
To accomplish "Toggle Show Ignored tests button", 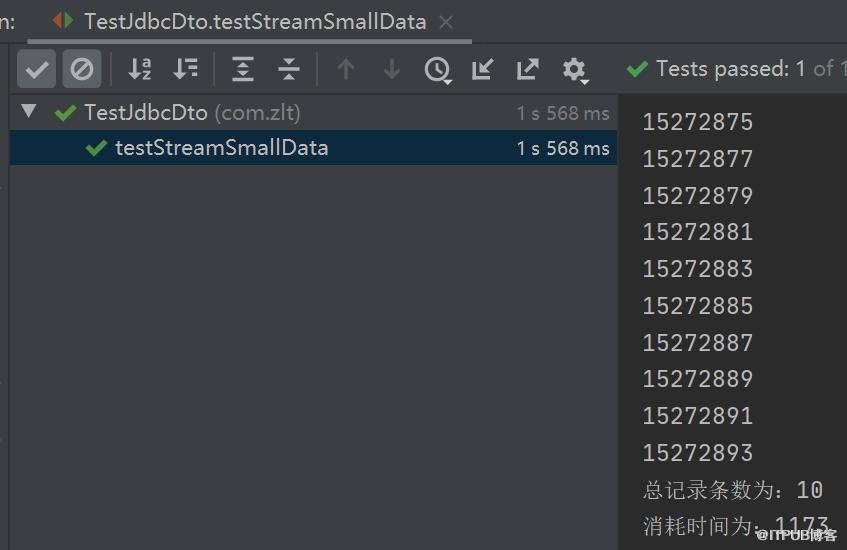I will [82, 69].
